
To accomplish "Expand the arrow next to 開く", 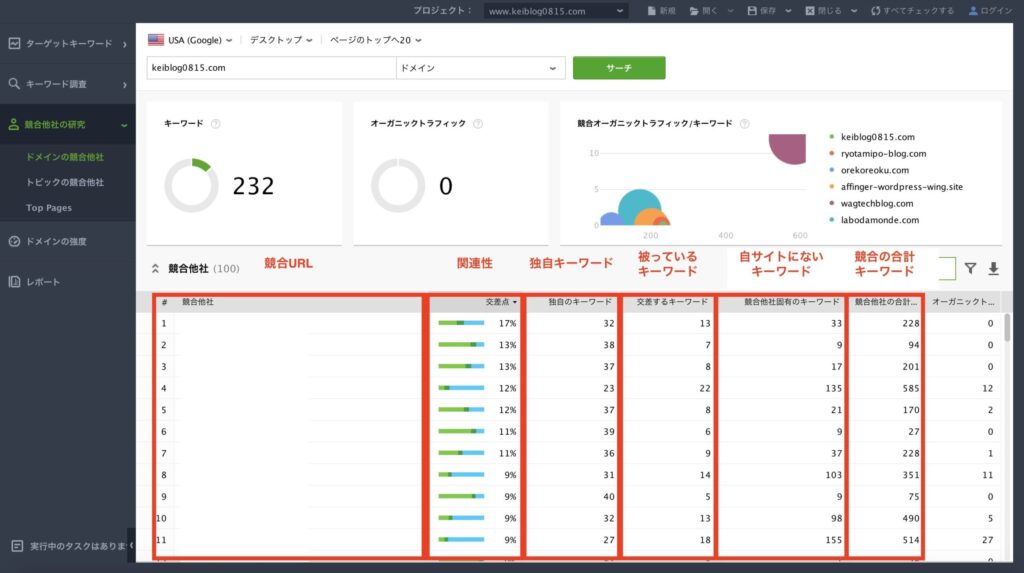I will [x=730, y=11].
